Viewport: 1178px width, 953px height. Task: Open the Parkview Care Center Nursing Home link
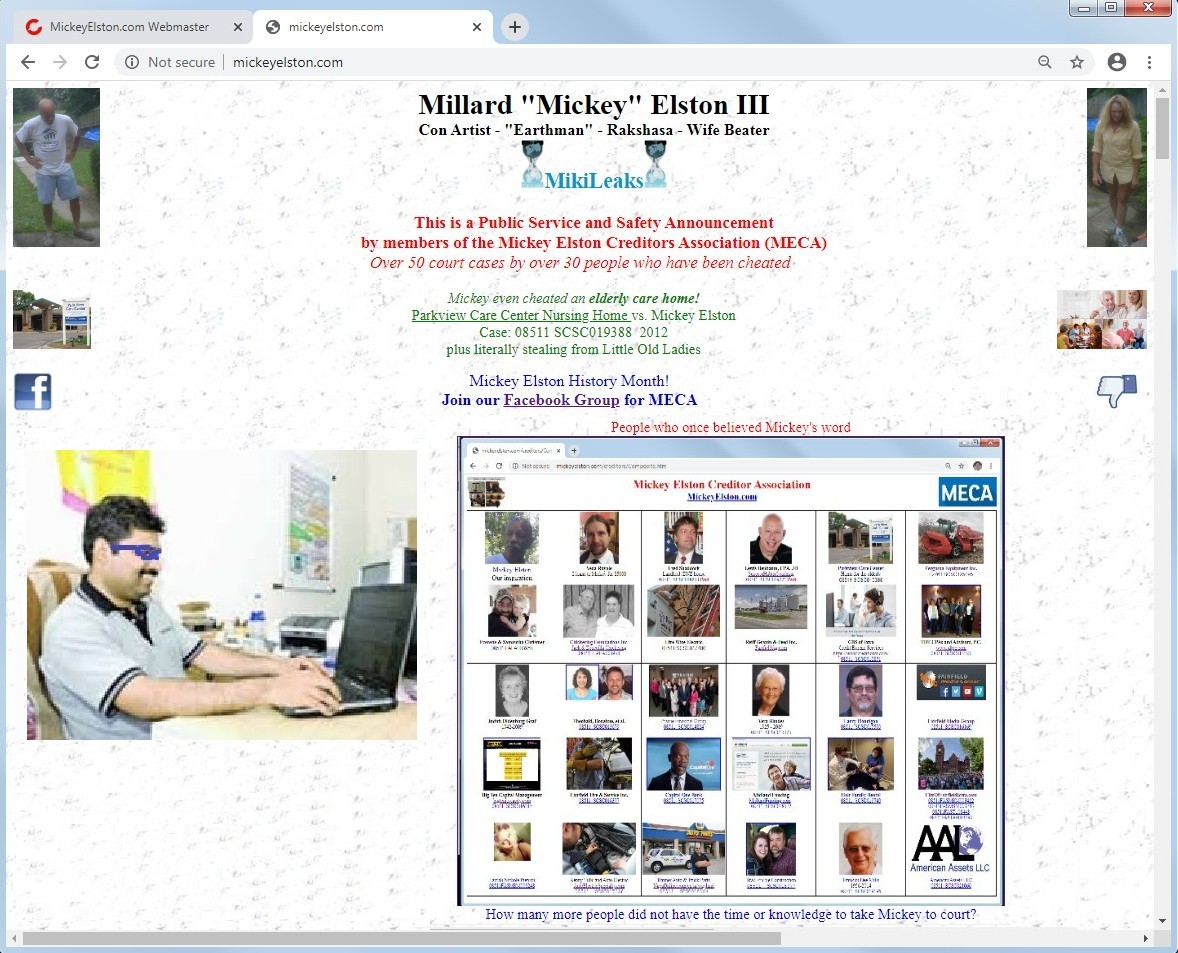click(x=520, y=315)
